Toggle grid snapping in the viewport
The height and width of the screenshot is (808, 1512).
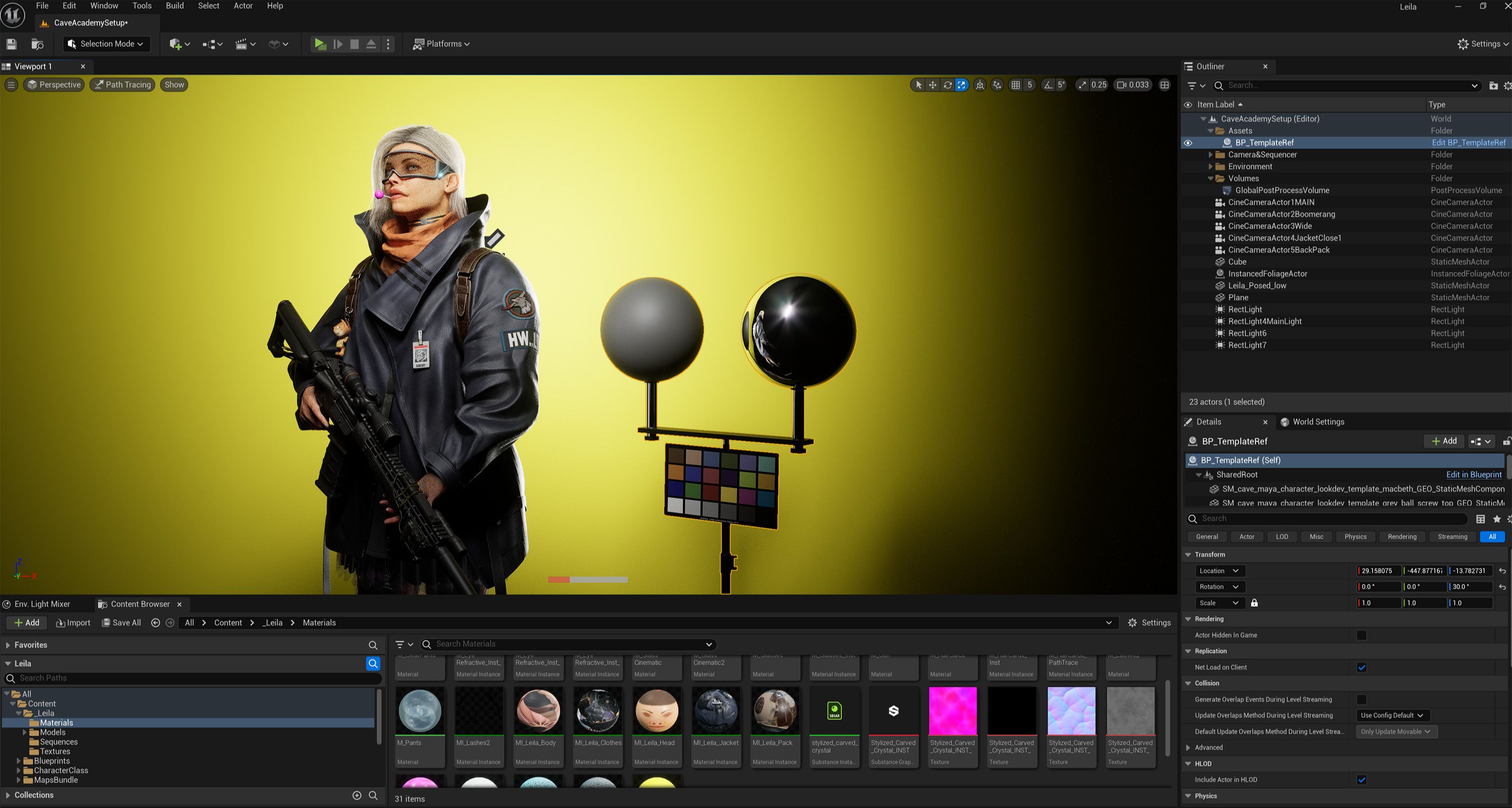click(1016, 85)
